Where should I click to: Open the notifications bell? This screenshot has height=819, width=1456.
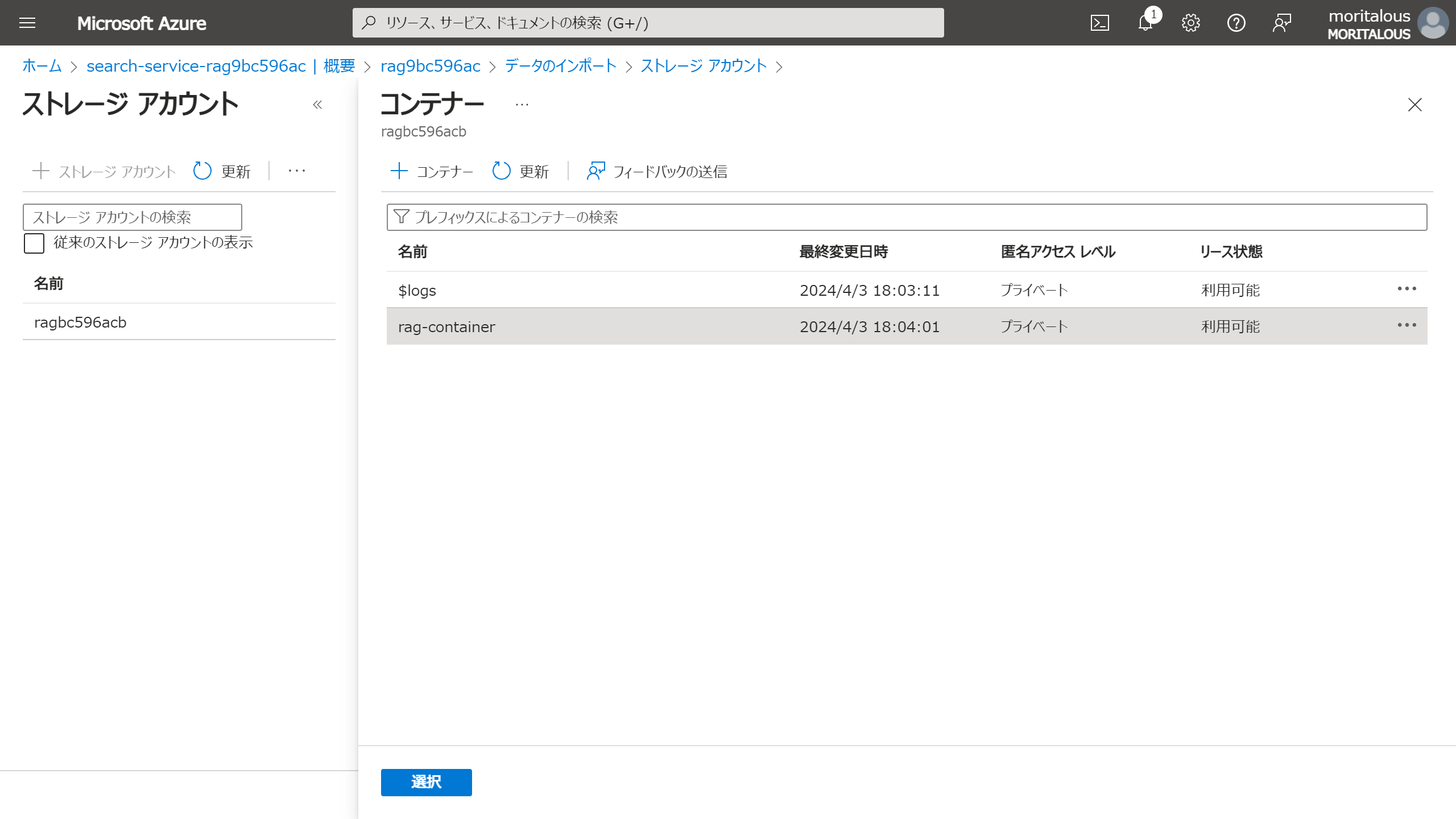(1145, 23)
